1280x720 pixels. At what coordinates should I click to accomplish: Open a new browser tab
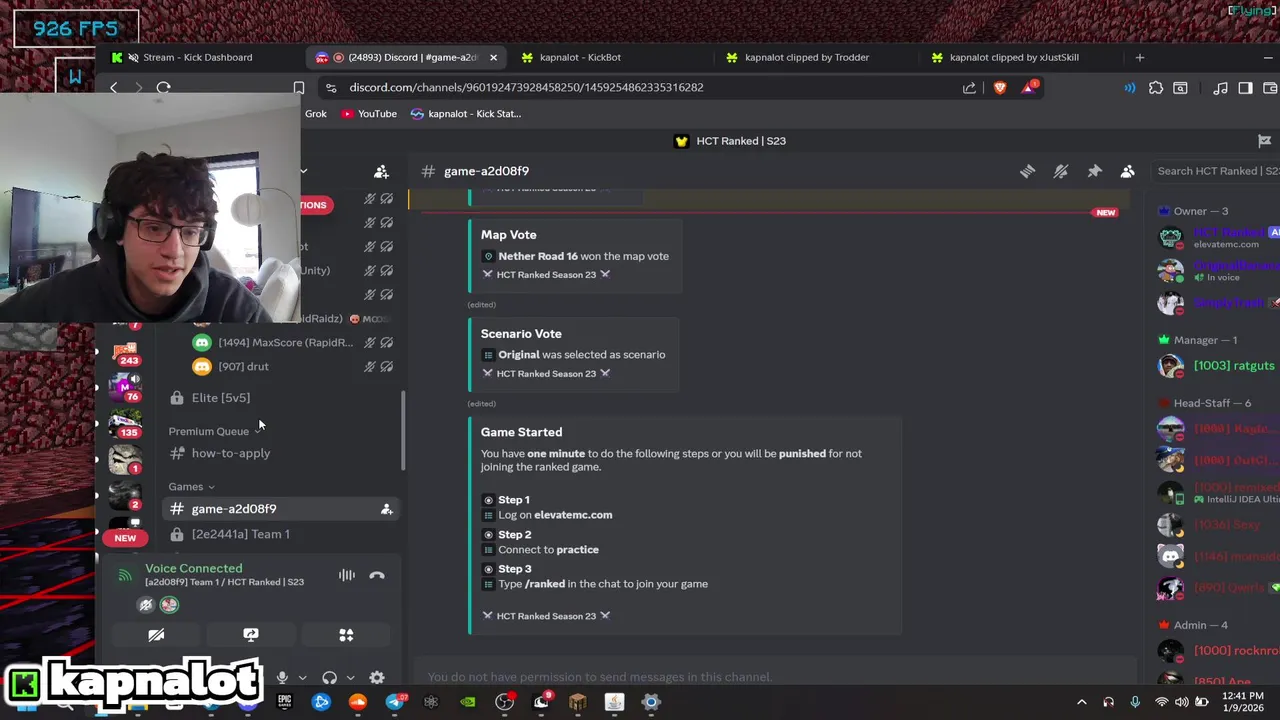pyautogui.click(x=1139, y=57)
